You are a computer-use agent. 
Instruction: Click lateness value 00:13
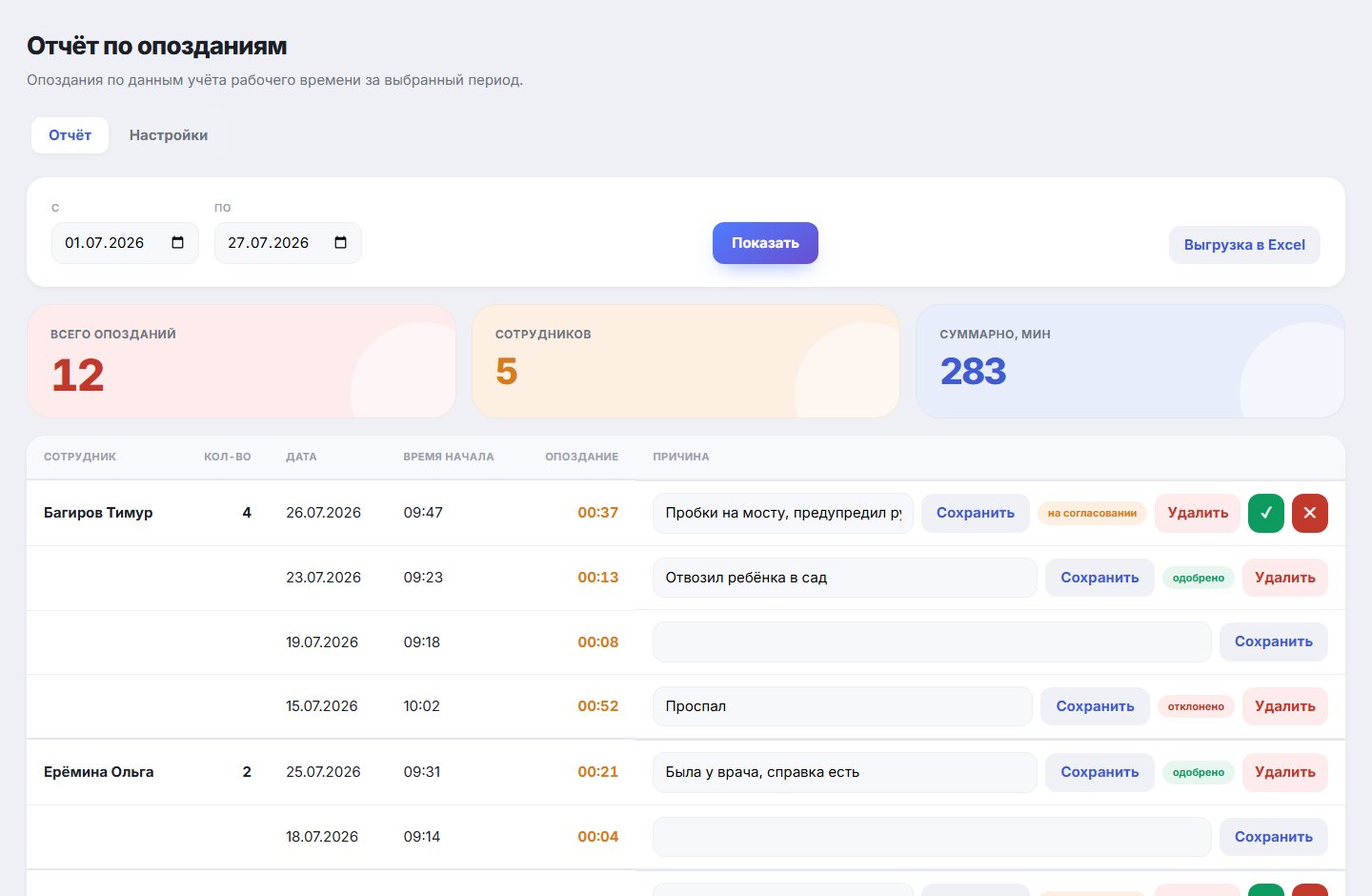click(598, 578)
